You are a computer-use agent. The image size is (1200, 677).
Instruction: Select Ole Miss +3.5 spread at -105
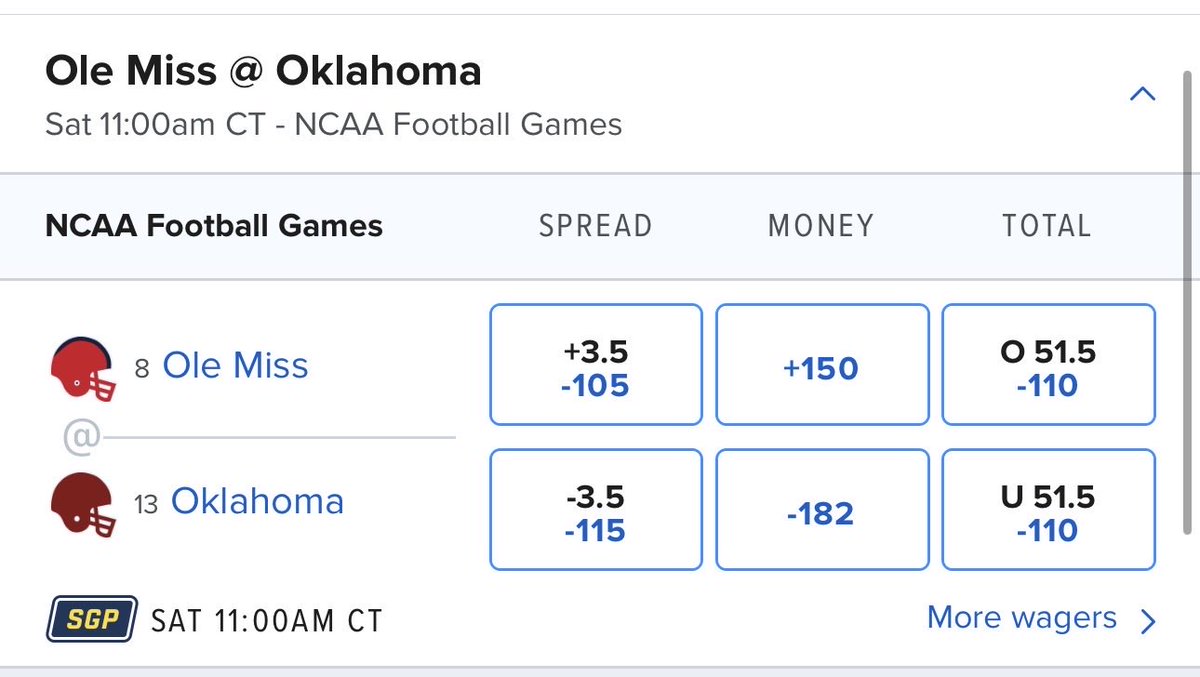click(x=596, y=366)
